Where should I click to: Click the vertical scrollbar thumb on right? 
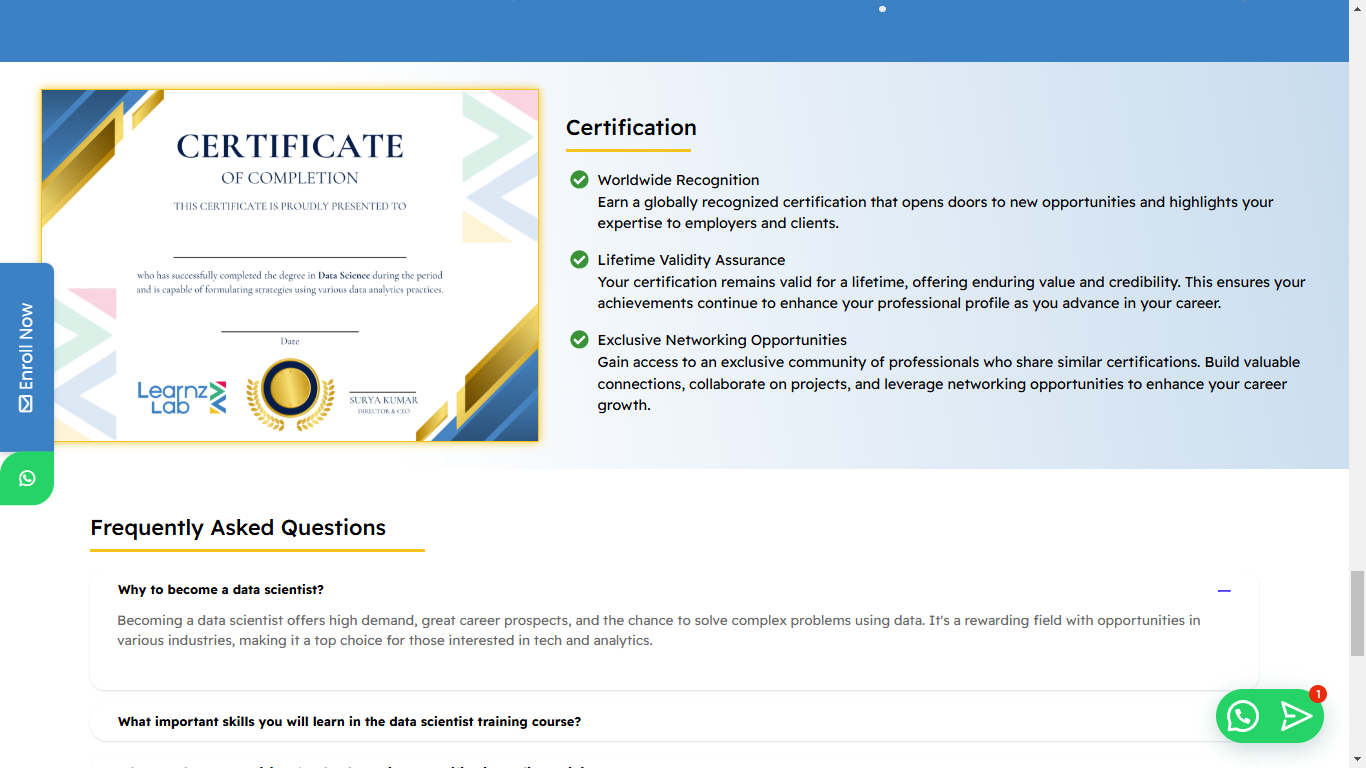[1357, 612]
